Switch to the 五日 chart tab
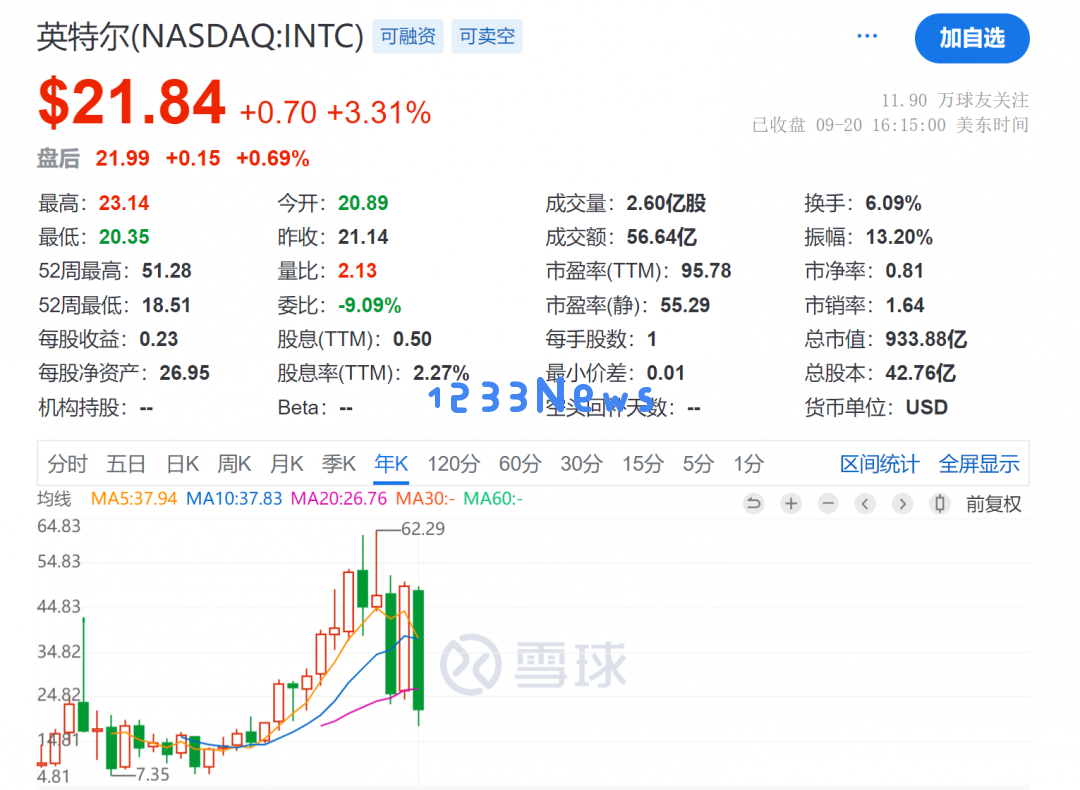This screenshot has height=790, width=1080. [126, 464]
